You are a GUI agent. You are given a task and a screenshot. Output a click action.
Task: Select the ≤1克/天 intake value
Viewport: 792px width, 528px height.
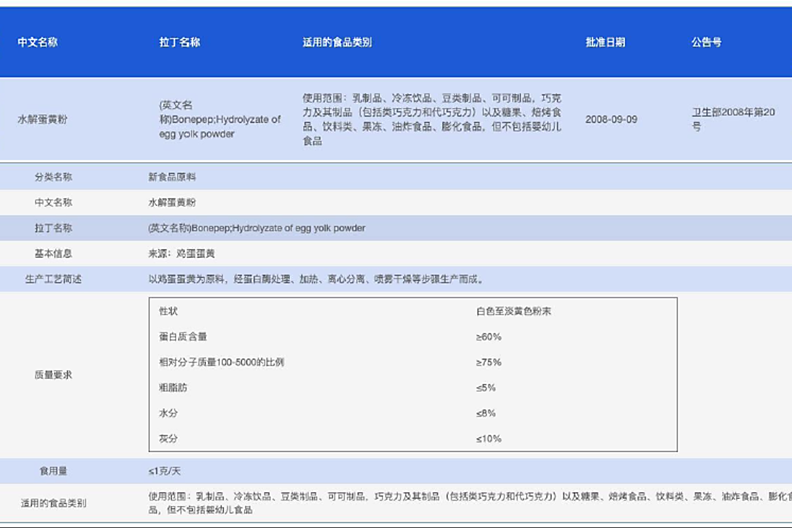[x=165, y=470]
